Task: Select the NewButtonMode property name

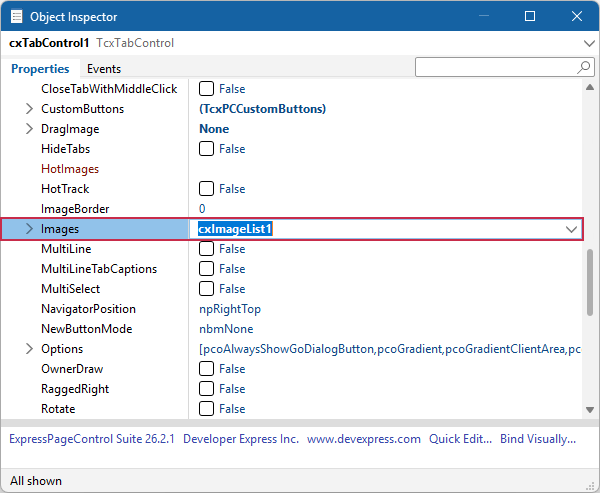Action: (x=86, y=328)
